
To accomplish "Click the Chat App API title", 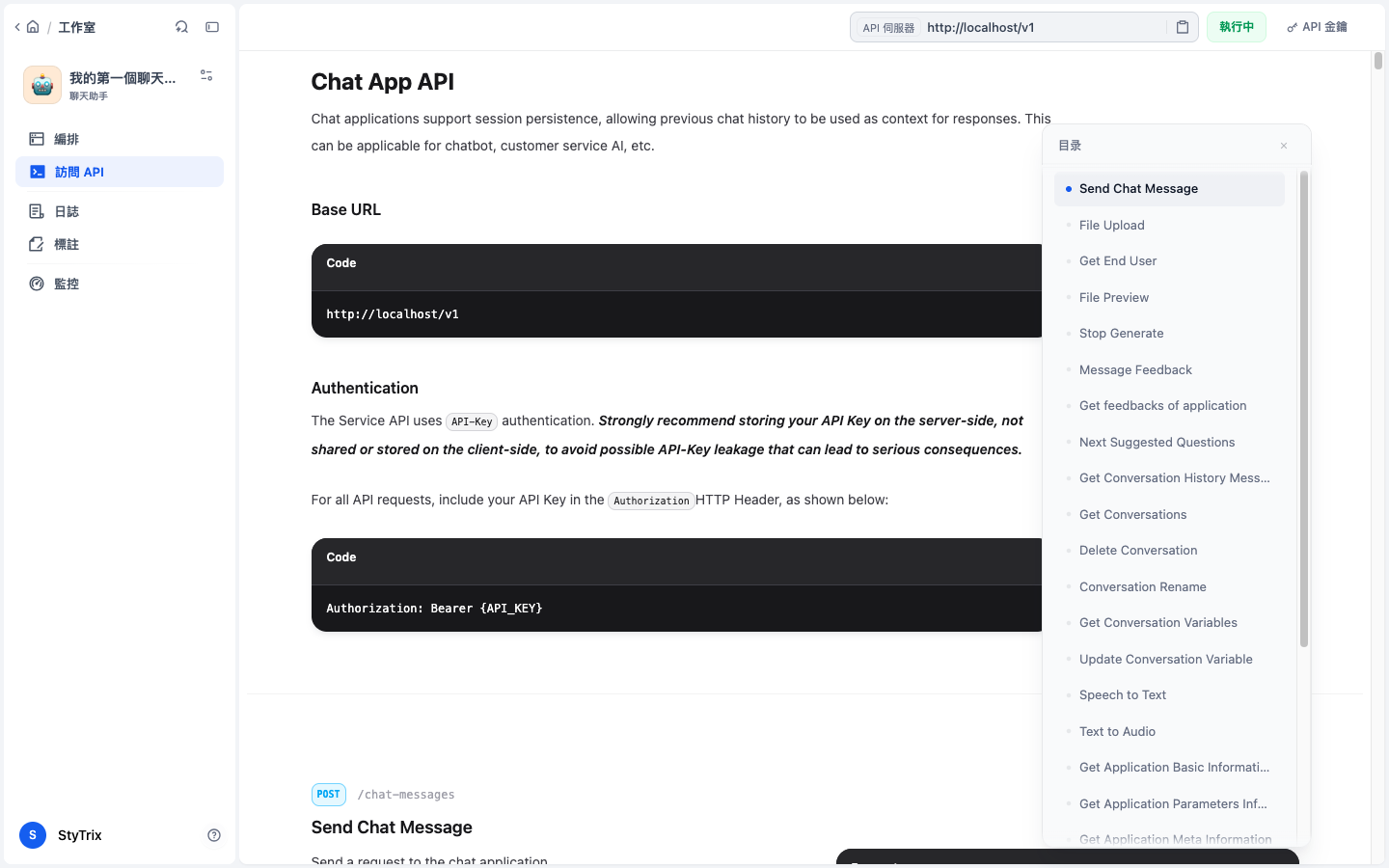I will 382,82.
